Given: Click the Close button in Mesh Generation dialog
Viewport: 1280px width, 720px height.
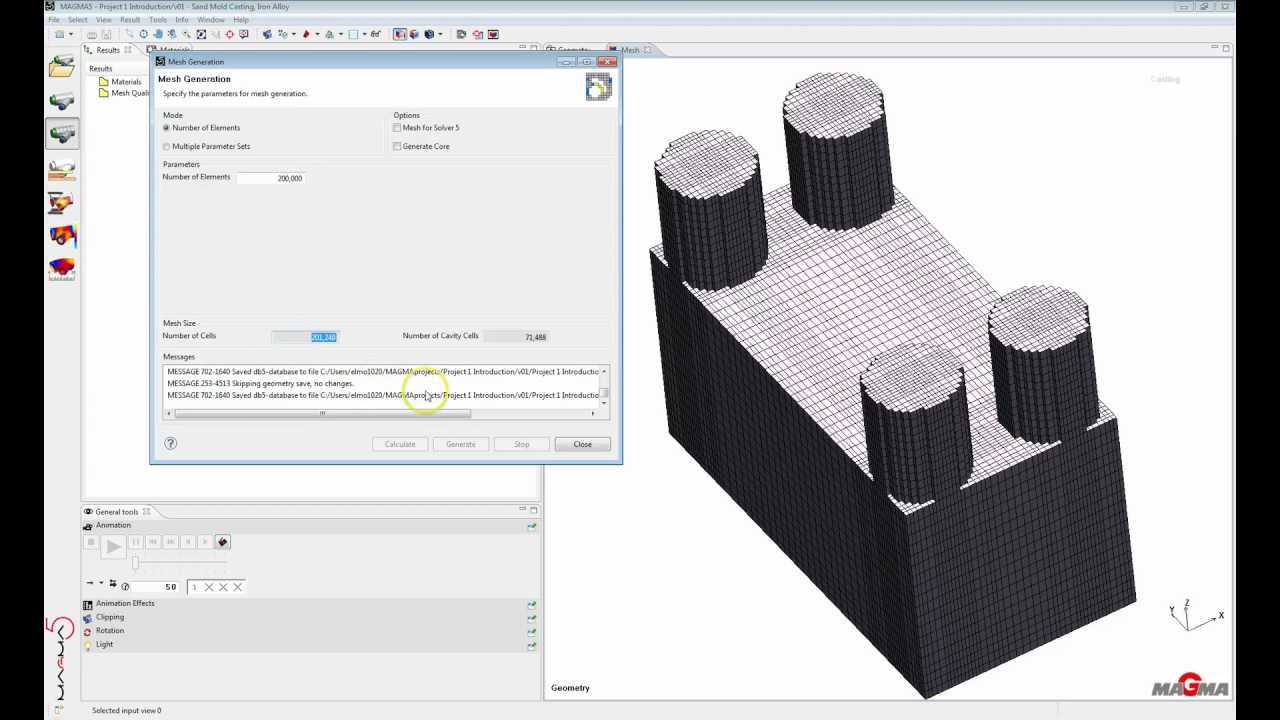Looking at the screenshot, I should (x=583, y=444).
